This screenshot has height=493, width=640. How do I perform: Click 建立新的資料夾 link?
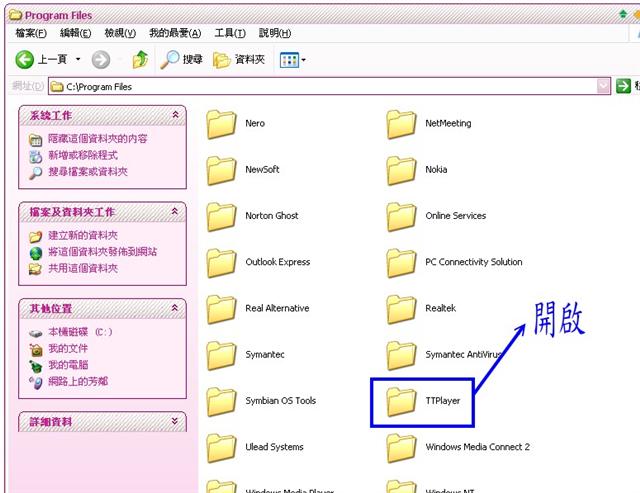tap(83, 235)
